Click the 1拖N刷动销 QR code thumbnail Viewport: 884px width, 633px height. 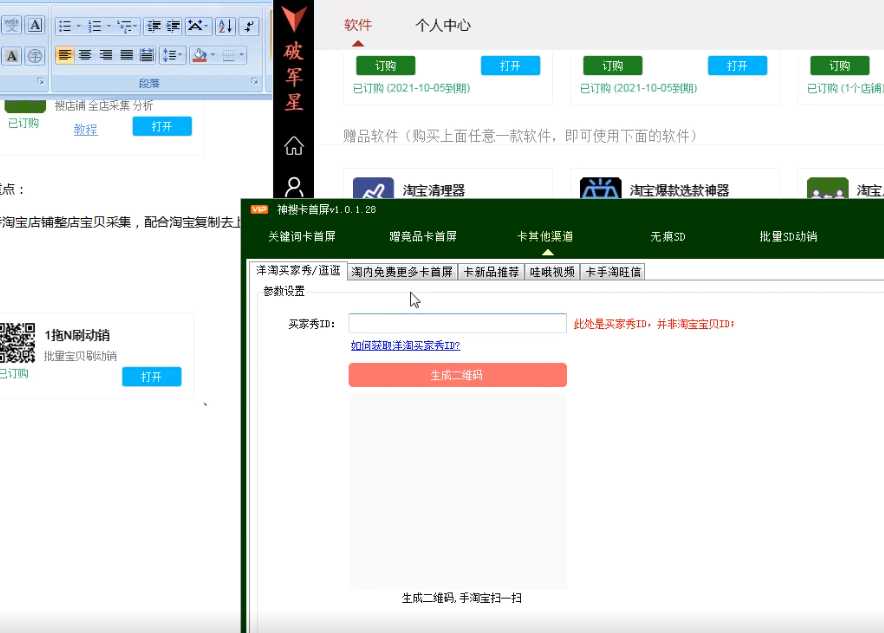(17, 343)
